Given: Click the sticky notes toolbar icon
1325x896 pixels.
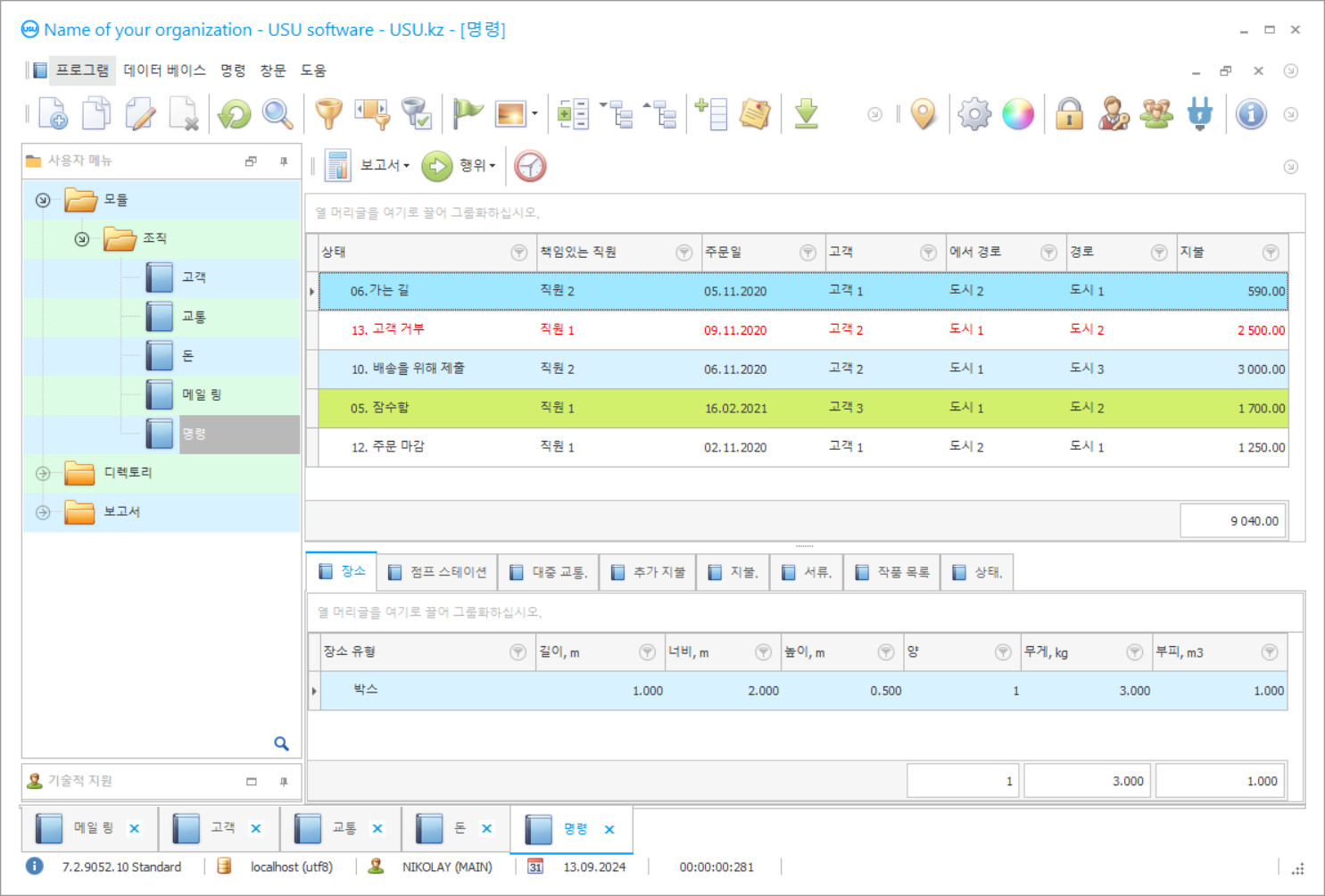Looking at the screenshot, I should [755, 114].
